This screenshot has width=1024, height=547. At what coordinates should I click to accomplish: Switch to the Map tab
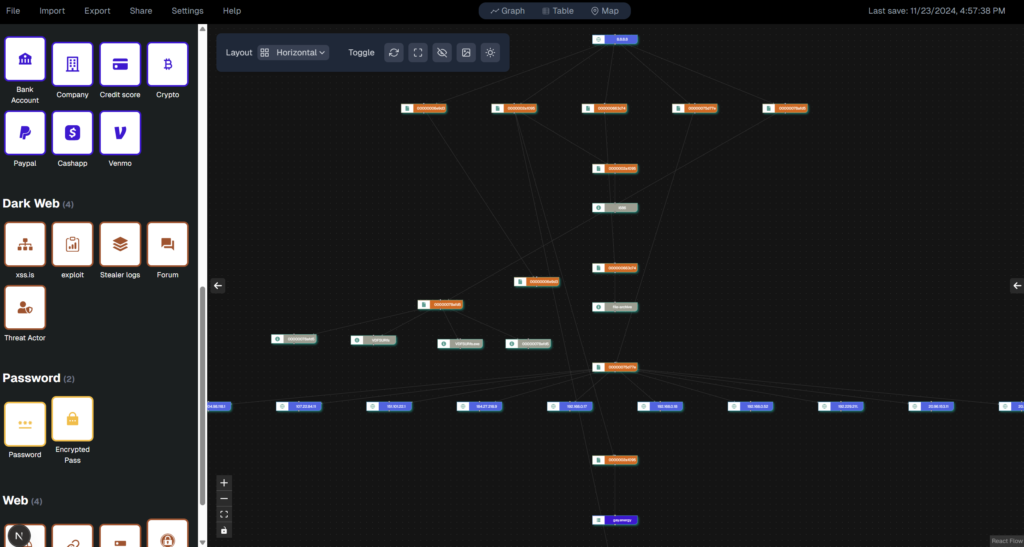click(x=604, y=11)
